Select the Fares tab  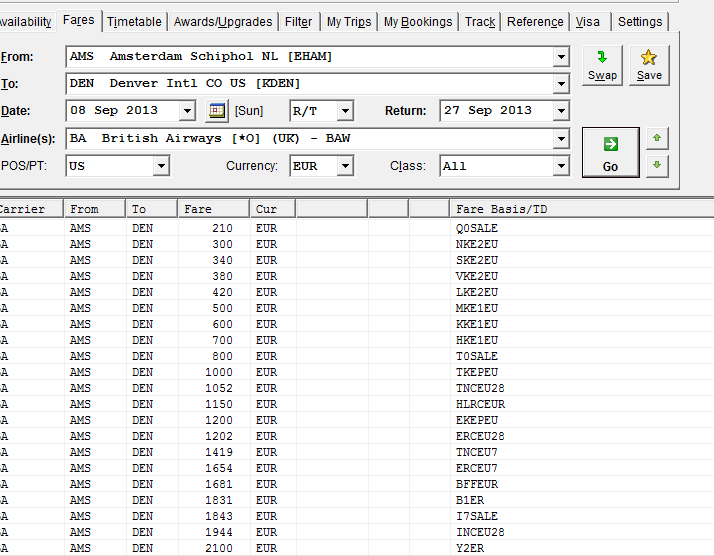point(79,20)
